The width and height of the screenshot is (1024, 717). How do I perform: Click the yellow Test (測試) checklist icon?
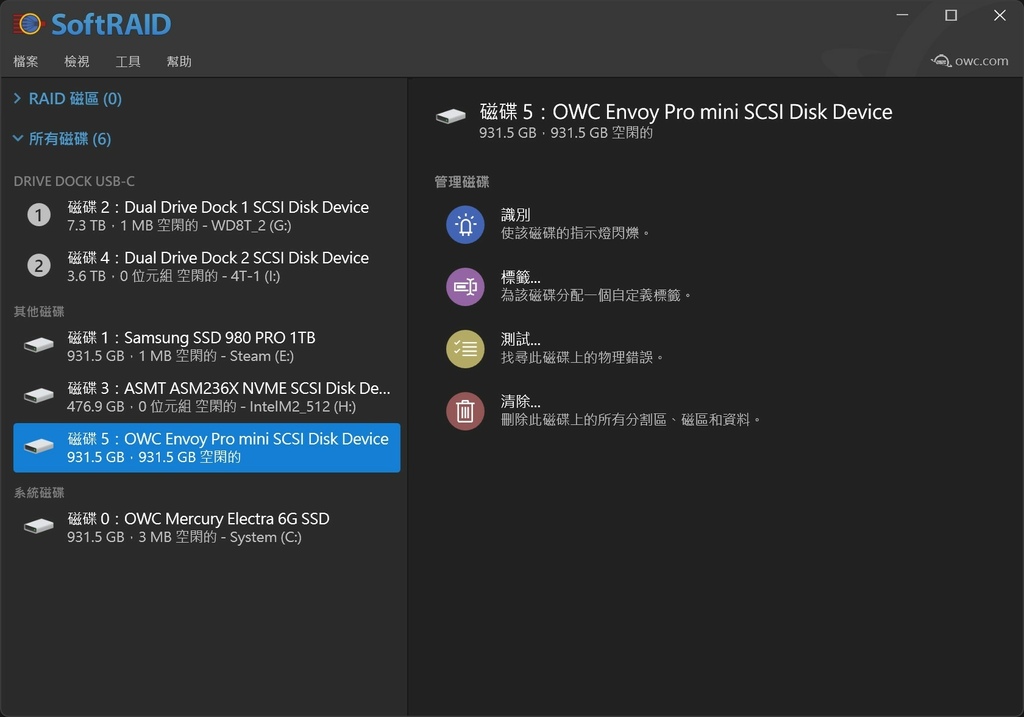465,349
